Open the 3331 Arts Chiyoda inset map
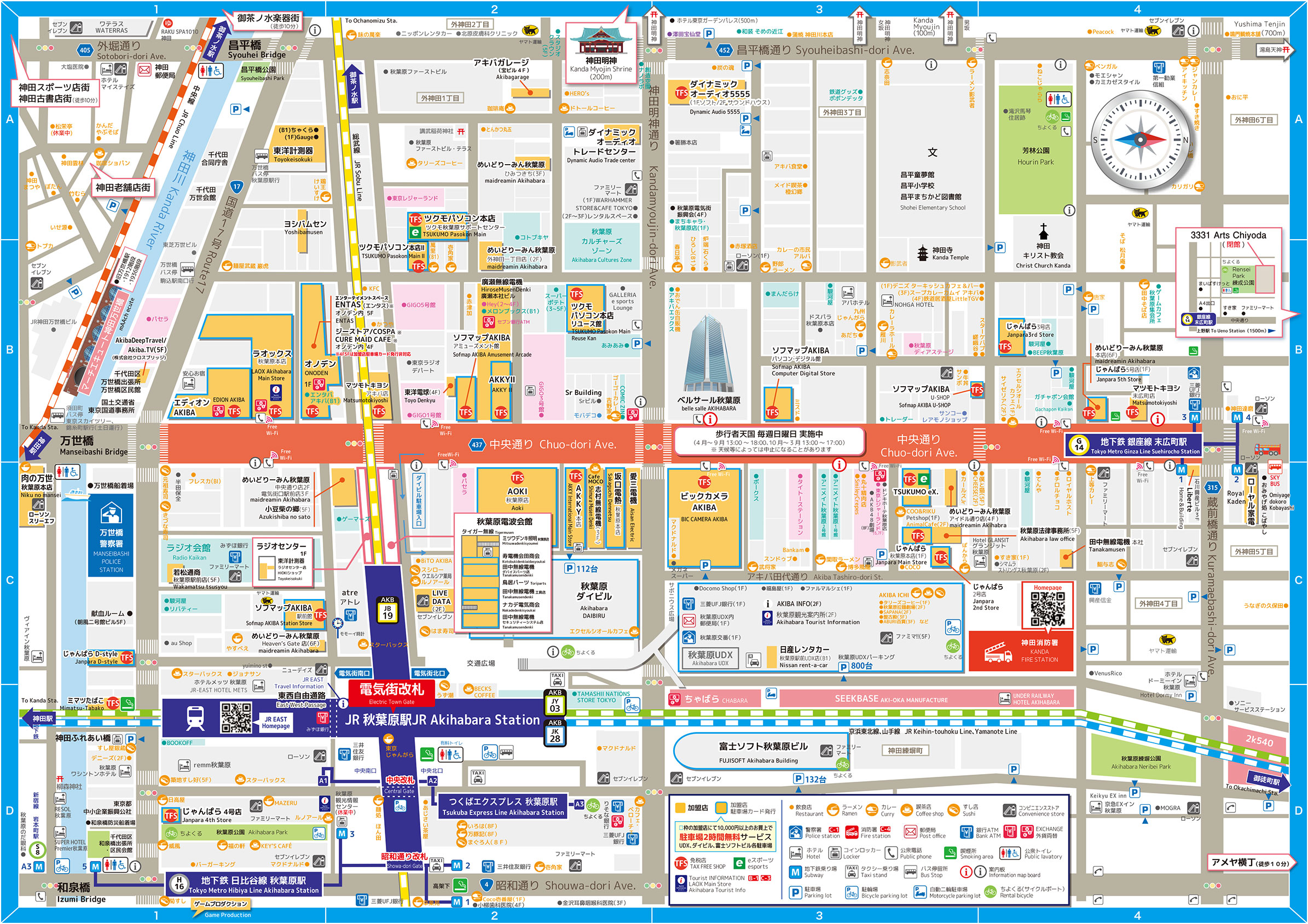1308x924 pixels. (x=1229, y=282)
